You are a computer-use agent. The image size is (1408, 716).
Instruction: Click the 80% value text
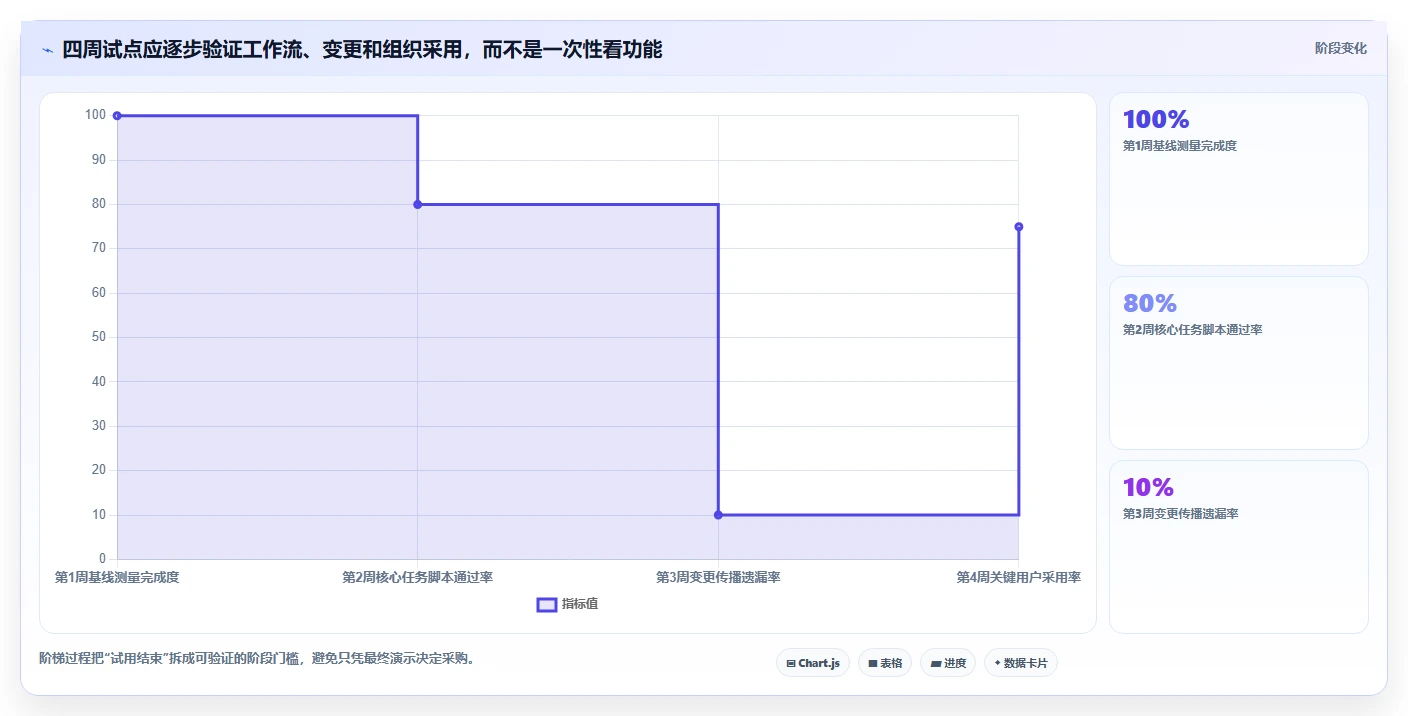pos(1150,304)
